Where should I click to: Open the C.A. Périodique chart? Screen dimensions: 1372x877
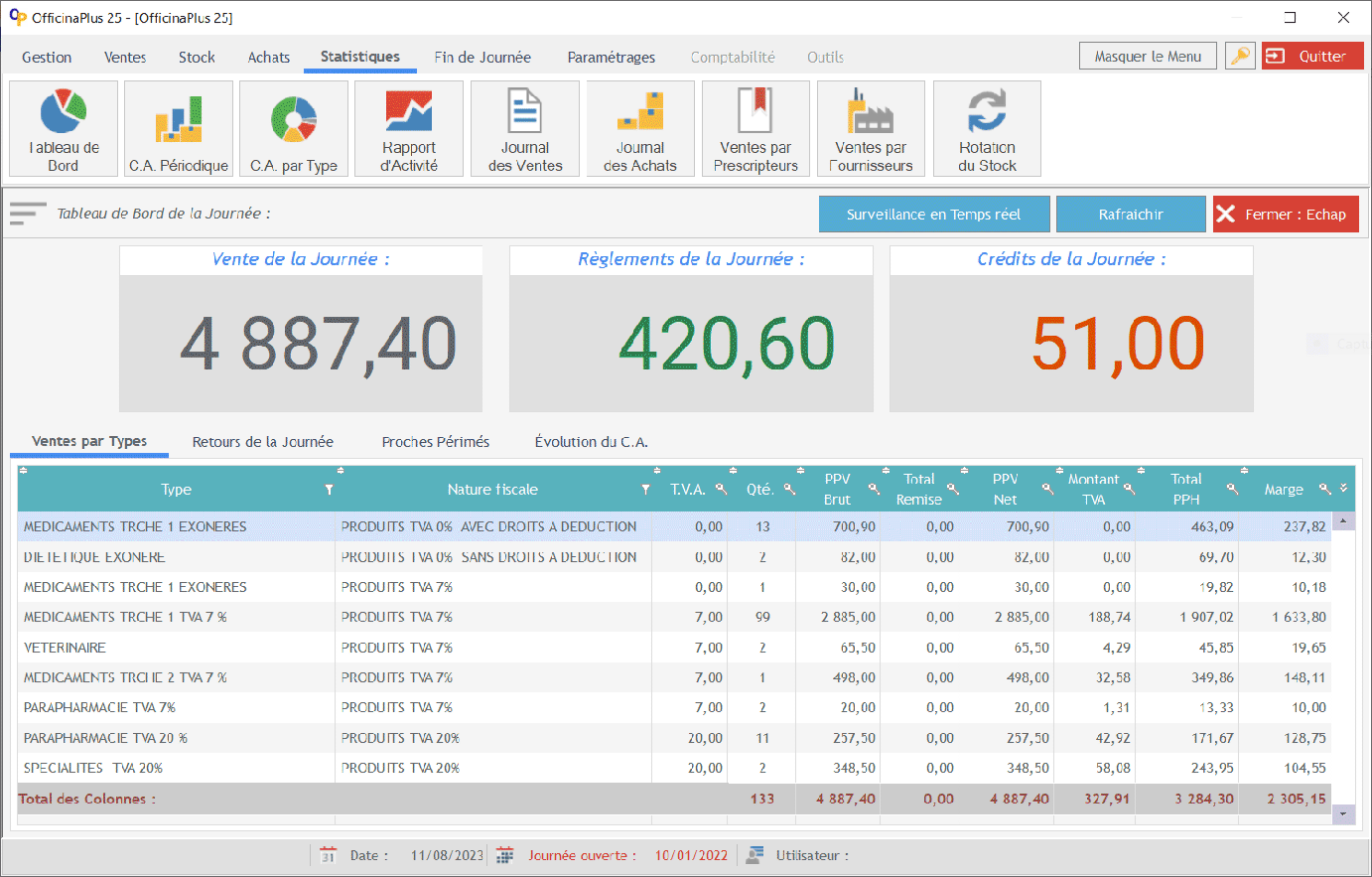pos(179,129)
